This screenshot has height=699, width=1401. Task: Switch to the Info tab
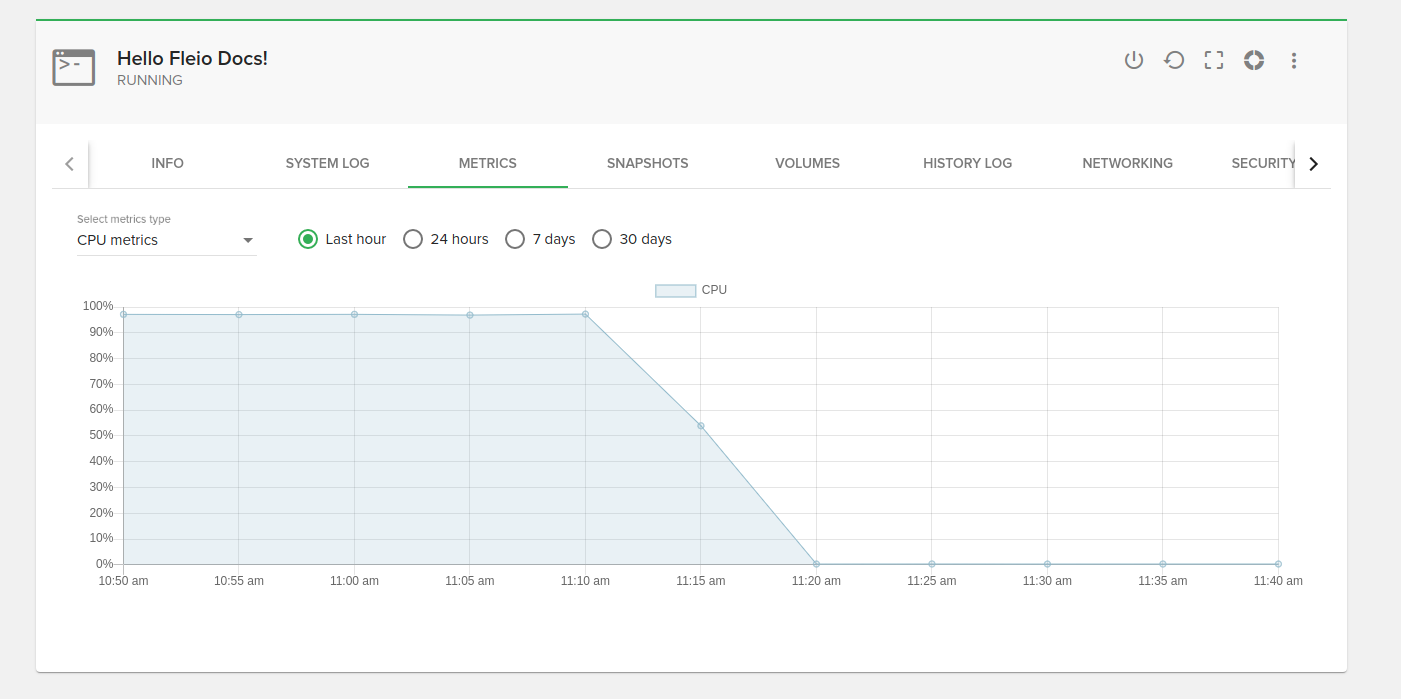point(168,163)
